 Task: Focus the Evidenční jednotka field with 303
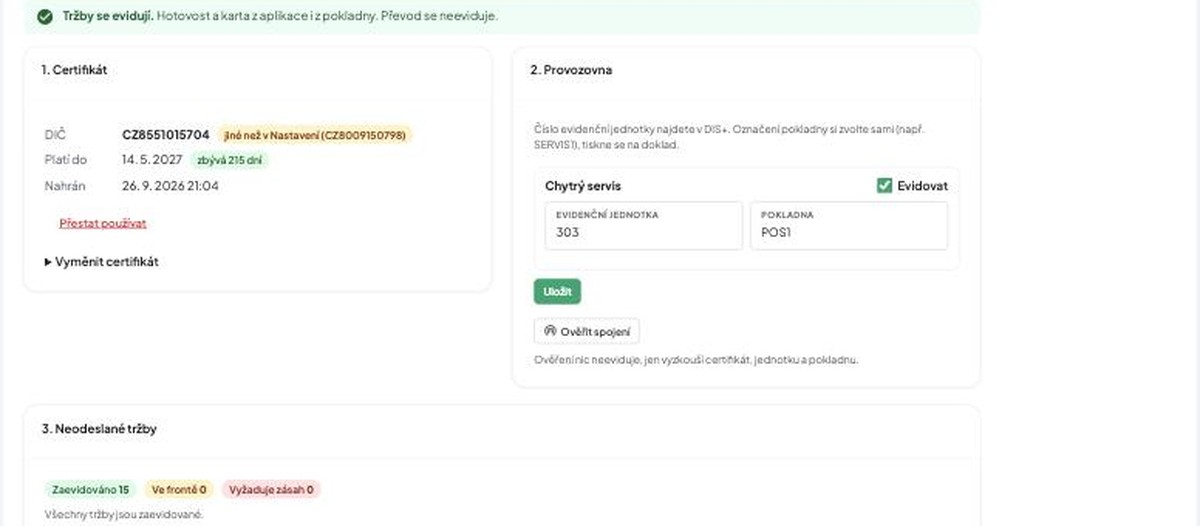(x=643, y=225)
